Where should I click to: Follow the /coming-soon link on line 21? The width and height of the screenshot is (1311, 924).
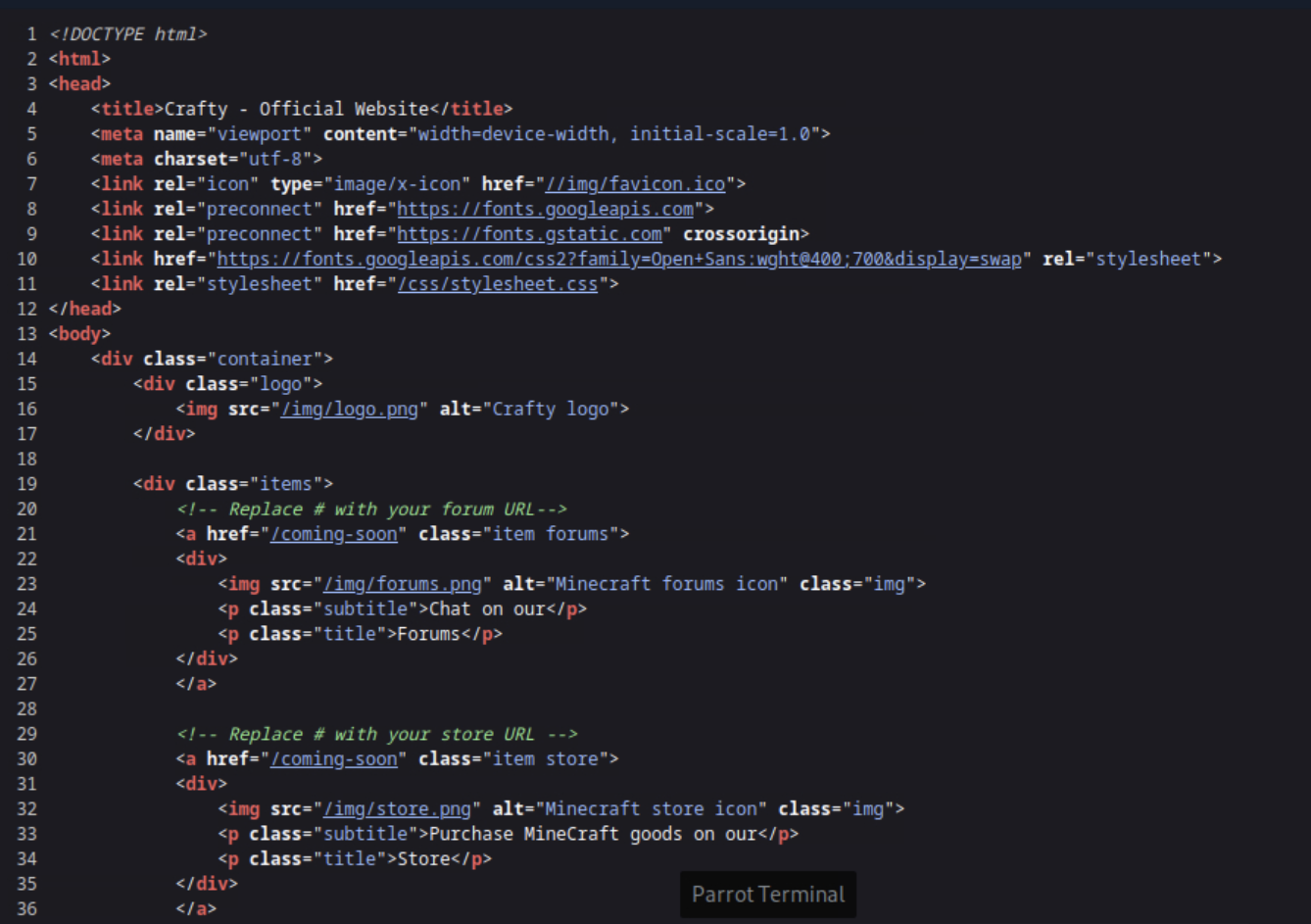tap(334, 534)
